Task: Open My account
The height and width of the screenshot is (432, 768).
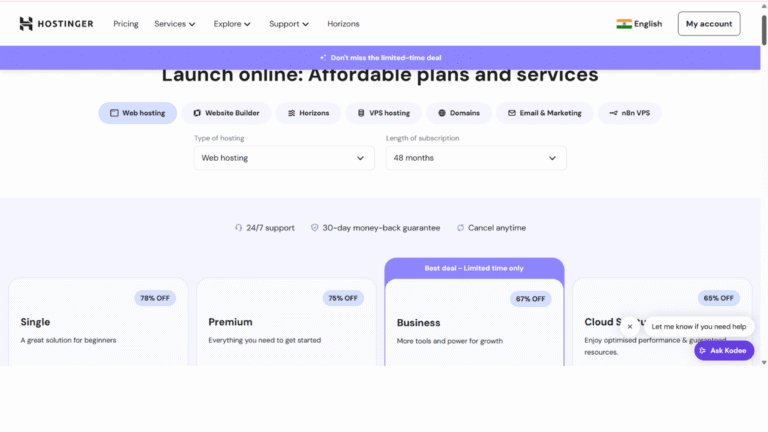Action: click(709, 24)
